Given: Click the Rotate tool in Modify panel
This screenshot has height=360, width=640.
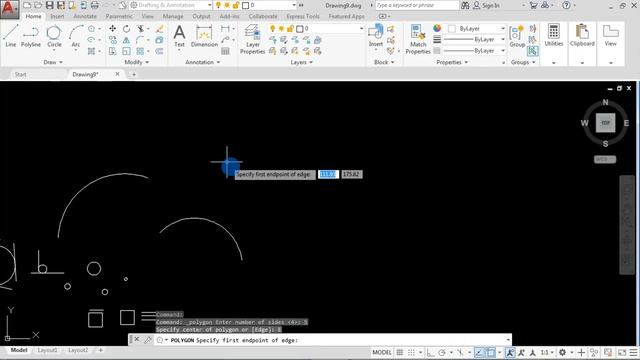Looking at the screenshot, I should coord(127,29).
